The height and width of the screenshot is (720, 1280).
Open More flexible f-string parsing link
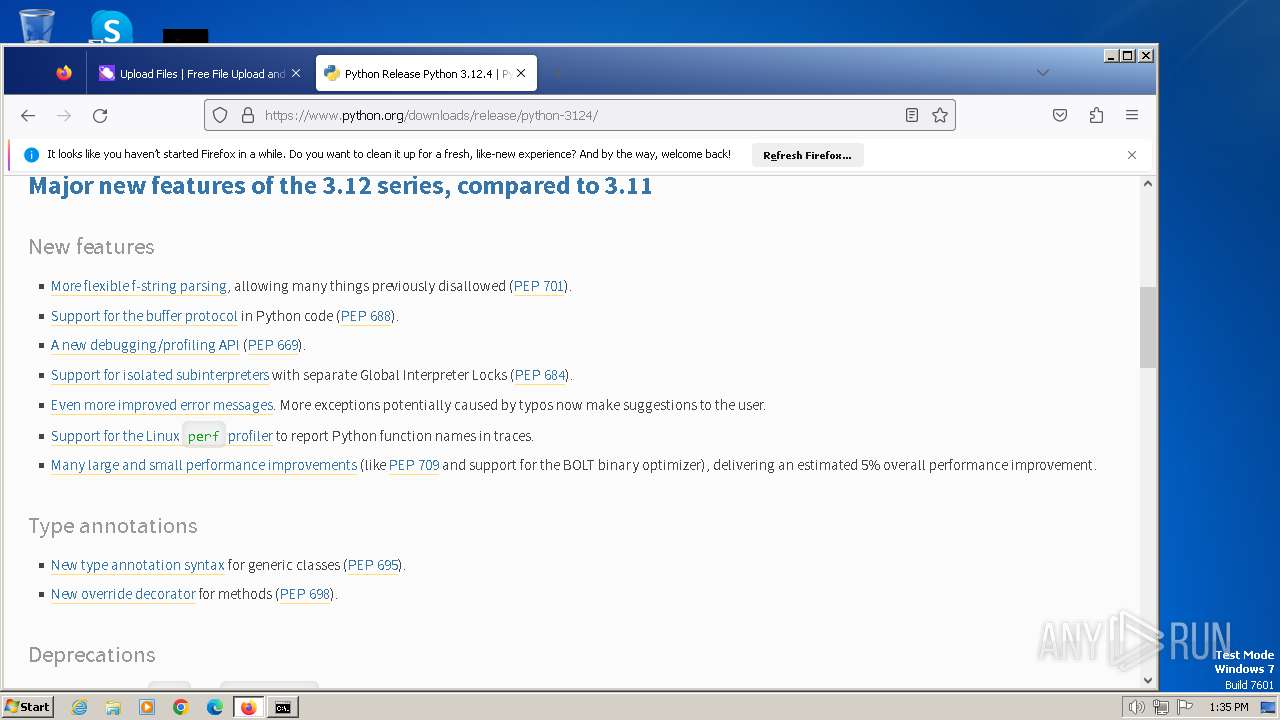point(139,286)
